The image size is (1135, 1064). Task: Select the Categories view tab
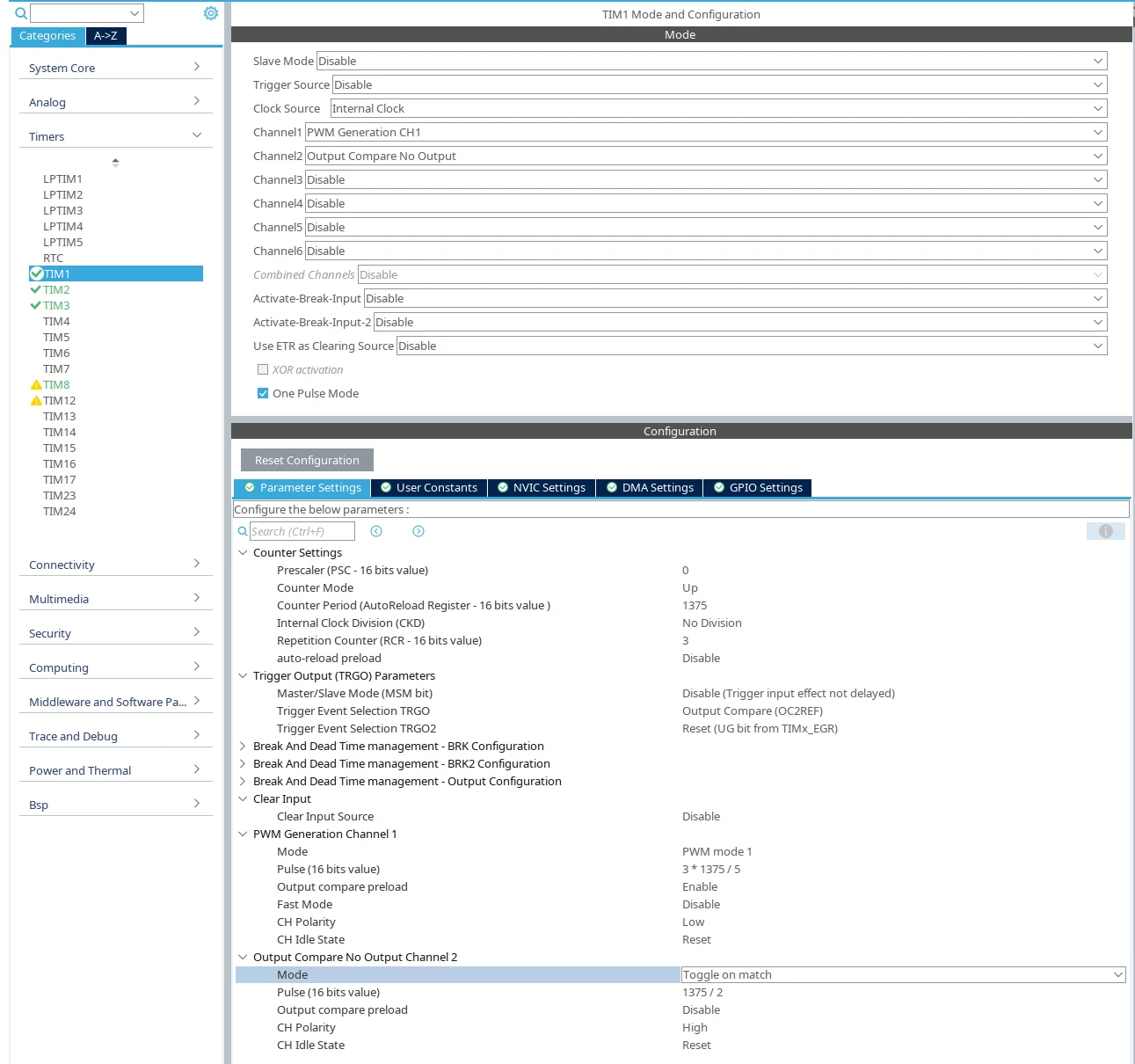click(x=47, y=35)
